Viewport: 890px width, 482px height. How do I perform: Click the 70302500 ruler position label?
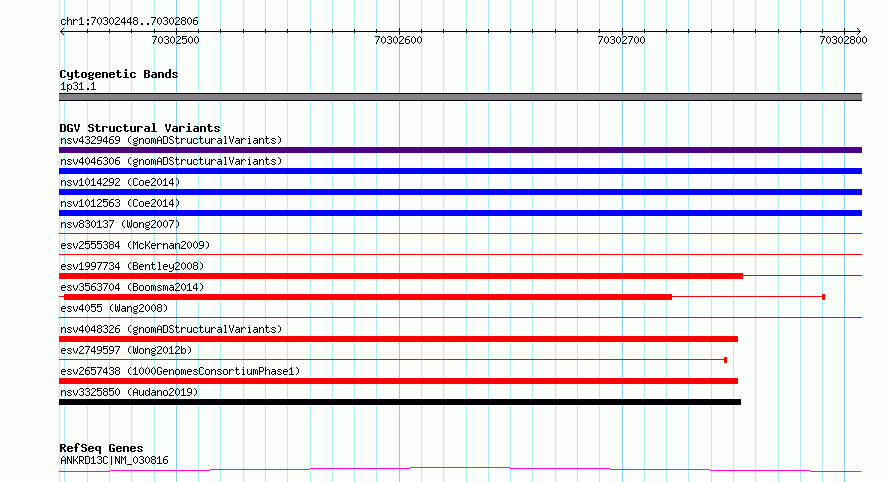[175, 40]
